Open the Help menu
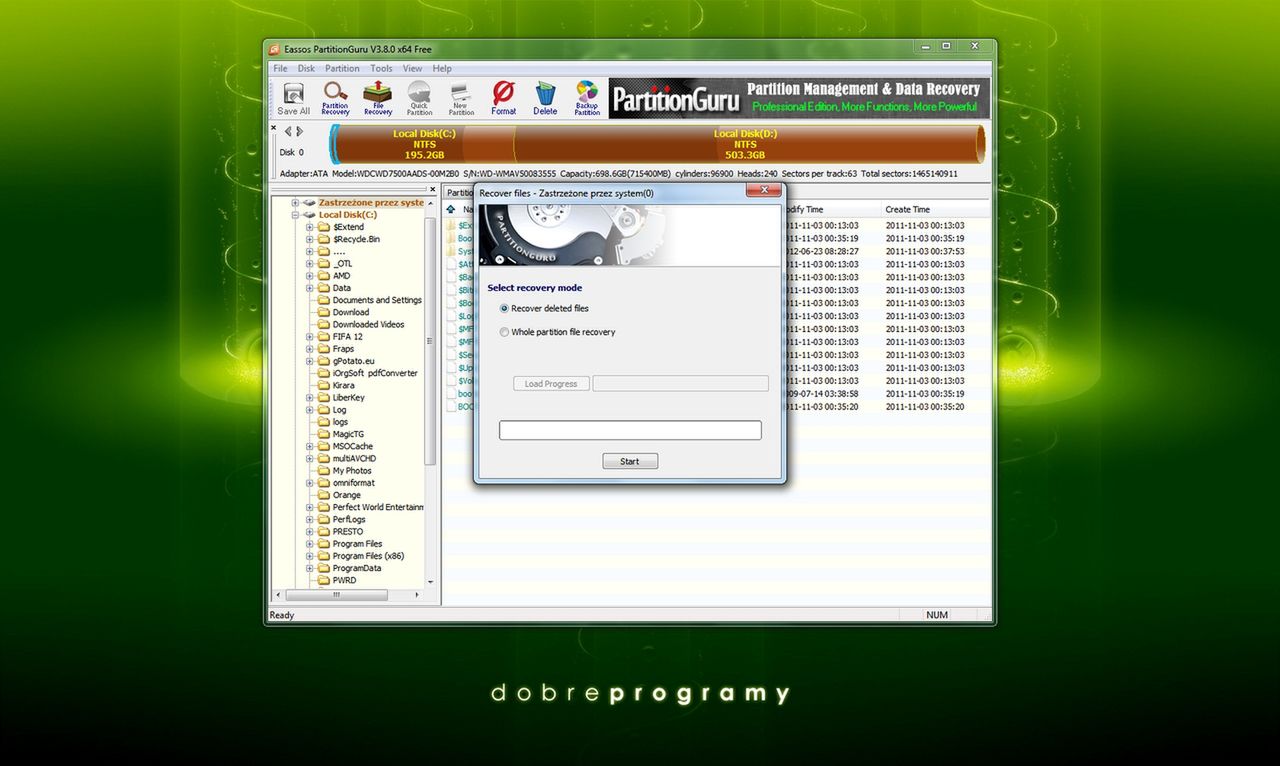This screenshot has height=766, width=1280. [x=442, y=69]
